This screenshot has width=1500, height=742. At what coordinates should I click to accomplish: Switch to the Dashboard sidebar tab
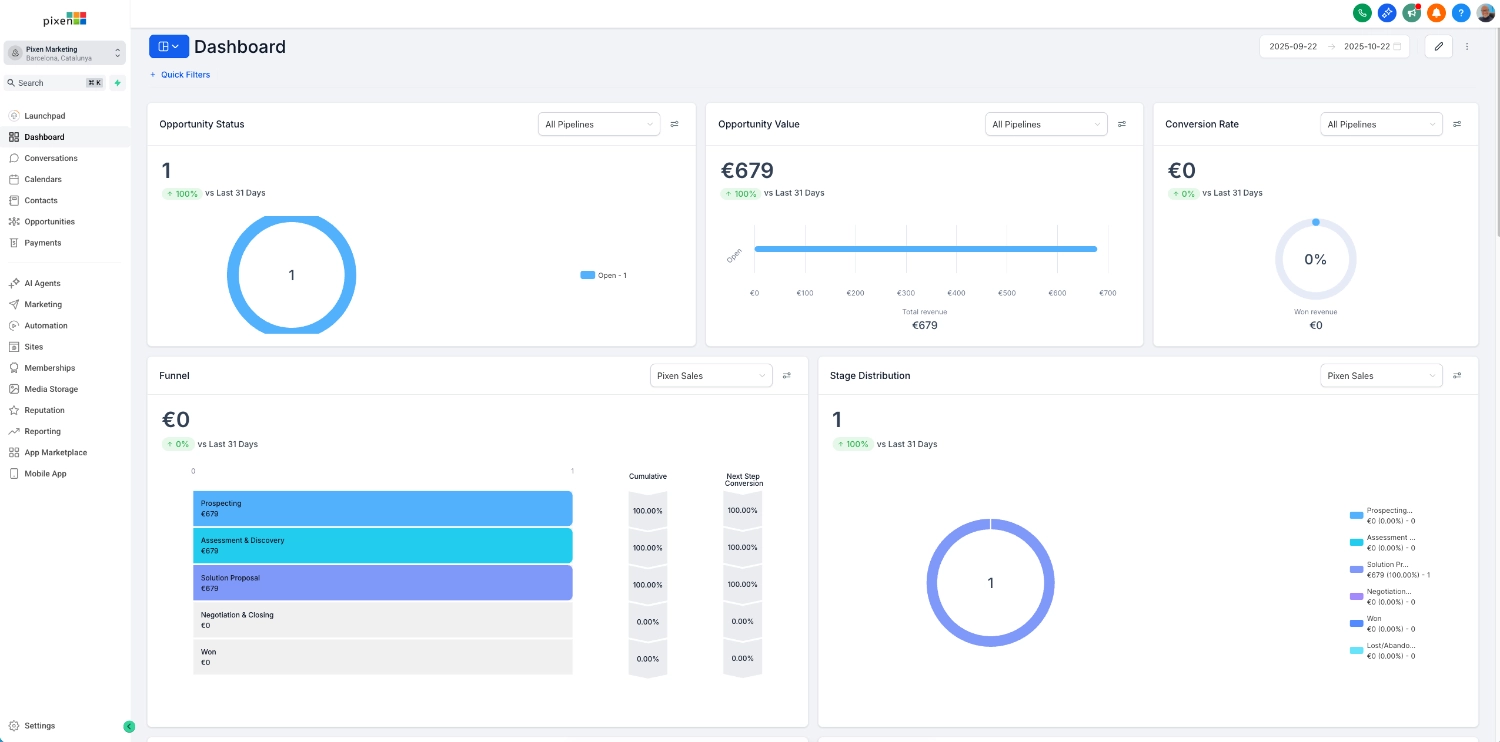tap(45, 137)
